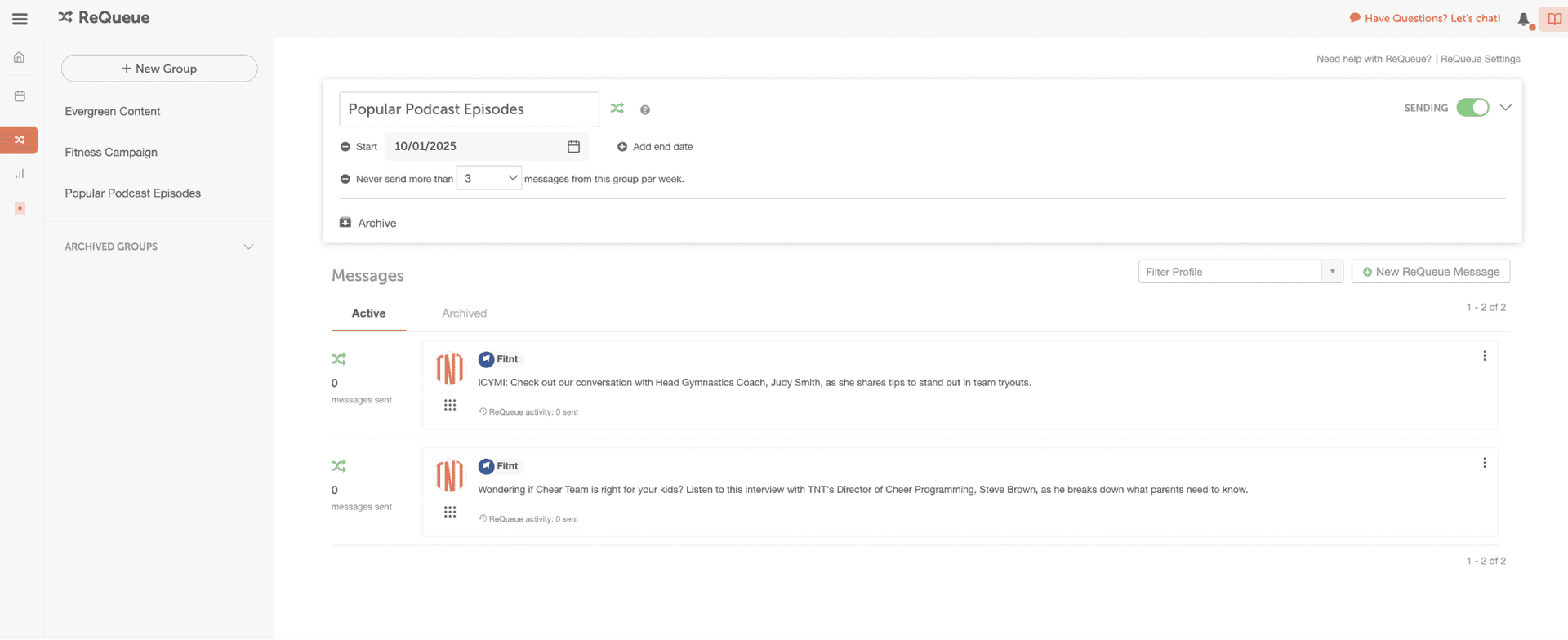This screenshot has height=640, width=1568.
Task: Click the group name text field
Action: (x=469, y=109)
